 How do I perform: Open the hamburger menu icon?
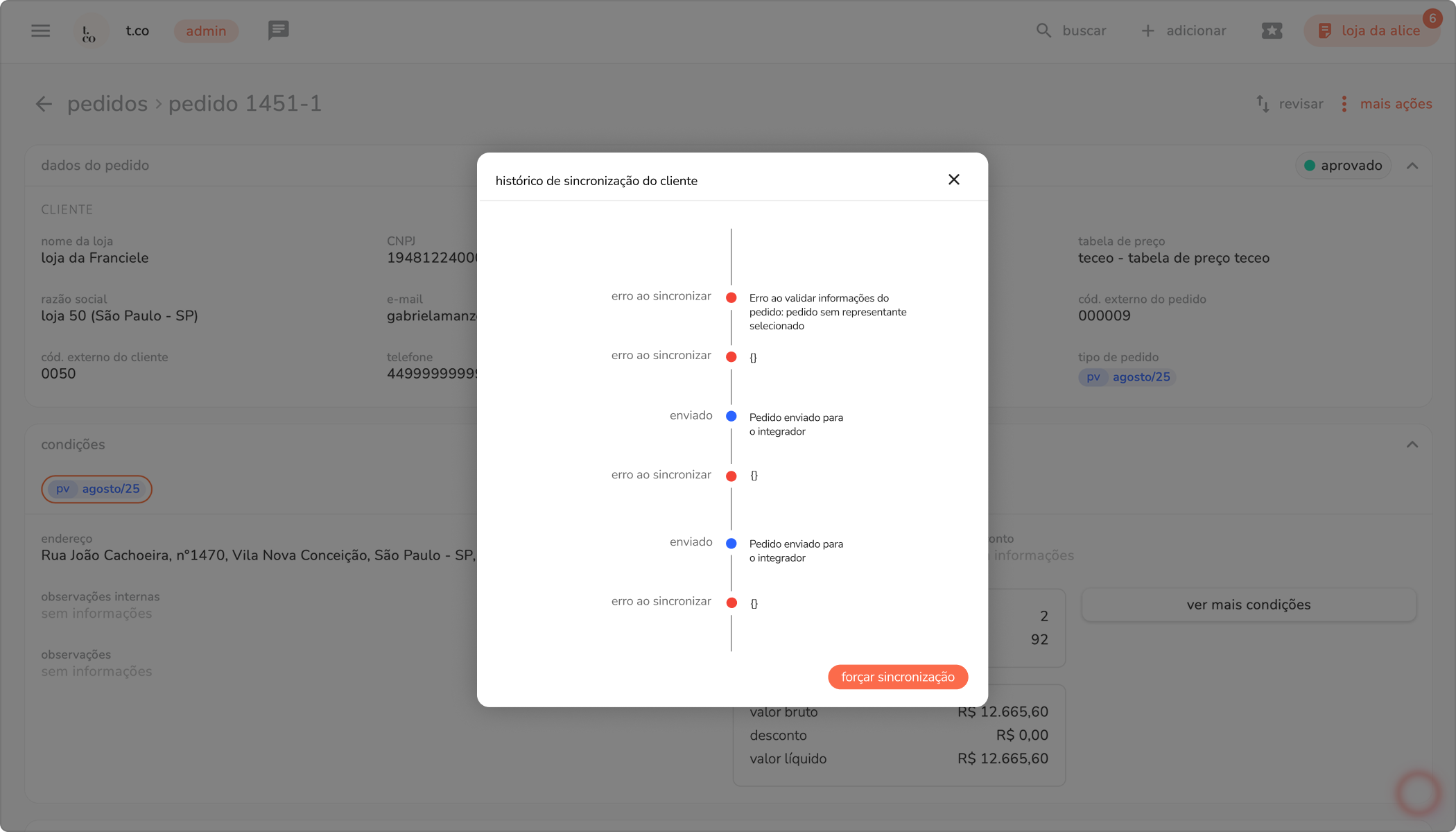pos(40,31)
